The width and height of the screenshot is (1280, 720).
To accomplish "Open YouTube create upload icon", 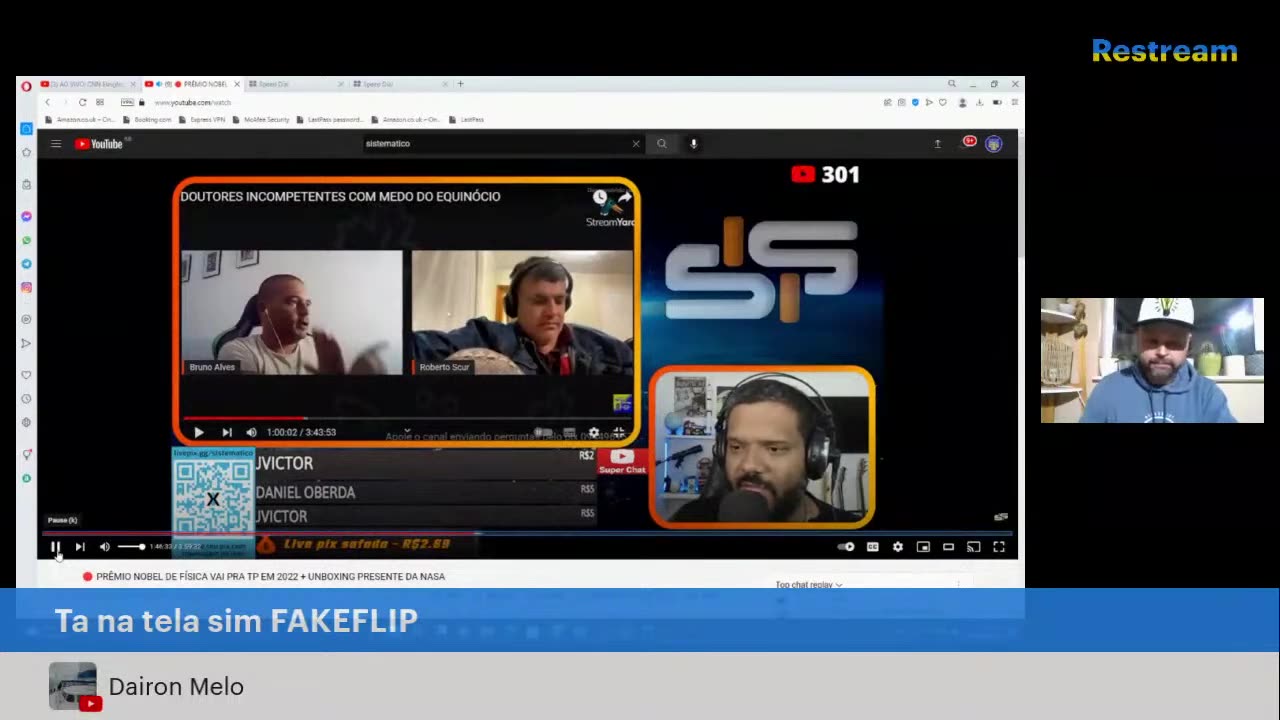I will [x=937, y=144].
